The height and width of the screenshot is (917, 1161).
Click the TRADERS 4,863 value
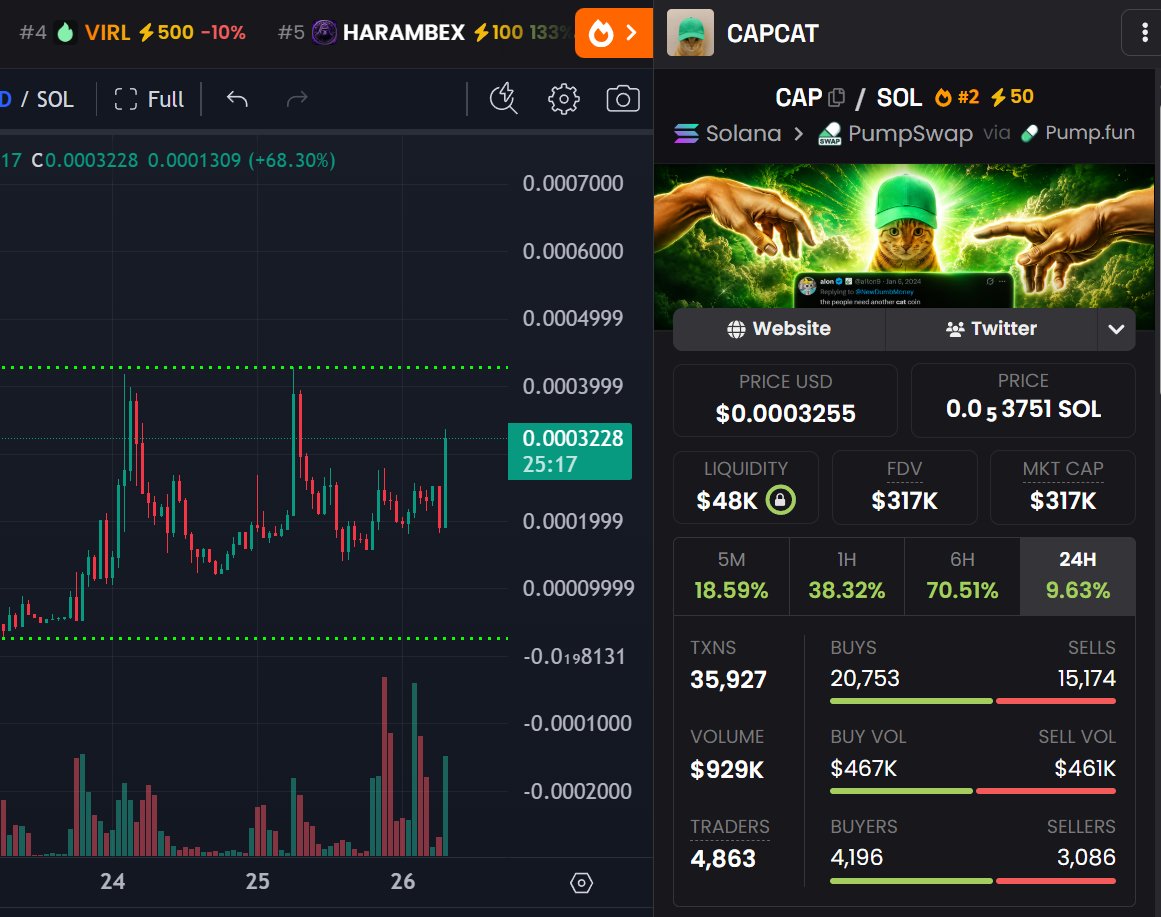723,858
